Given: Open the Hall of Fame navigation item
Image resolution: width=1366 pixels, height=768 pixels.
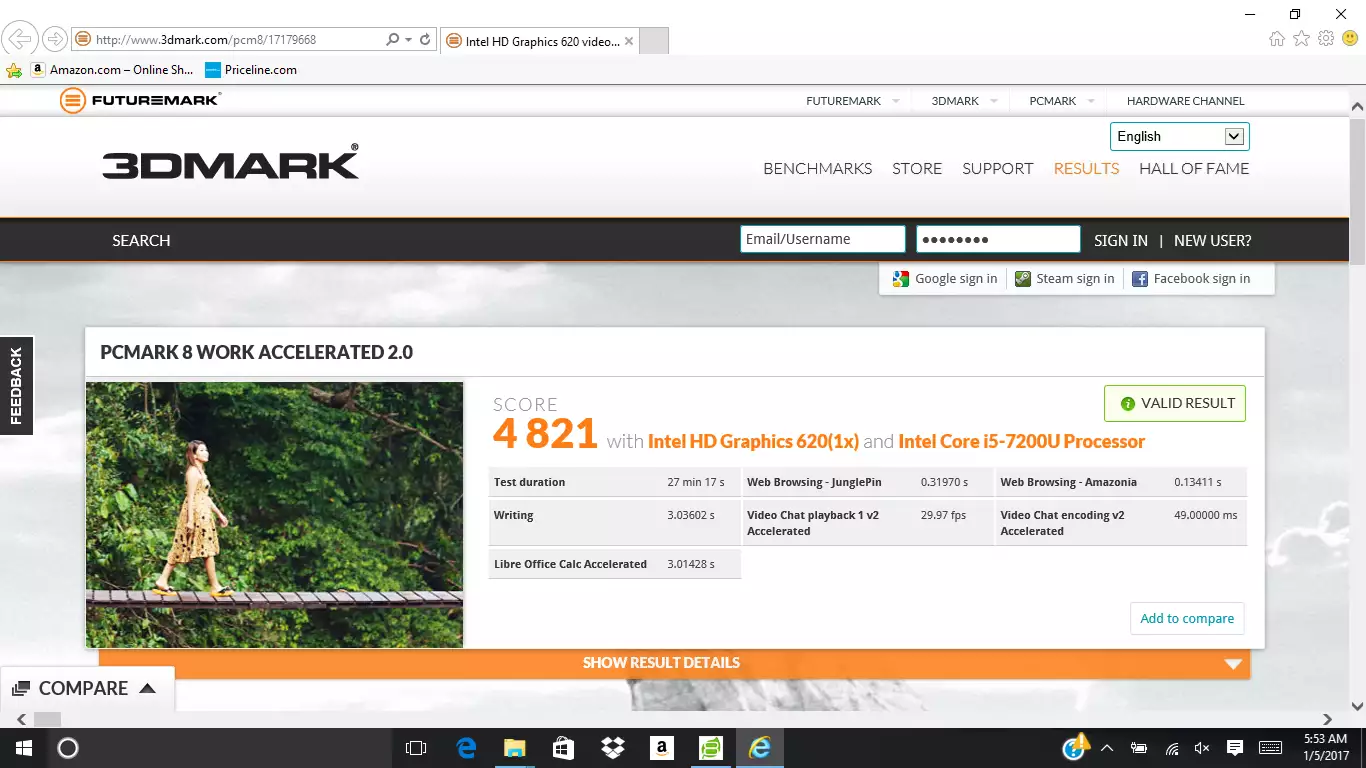Looking at the screenshot, I should [x=1194, y=169].
